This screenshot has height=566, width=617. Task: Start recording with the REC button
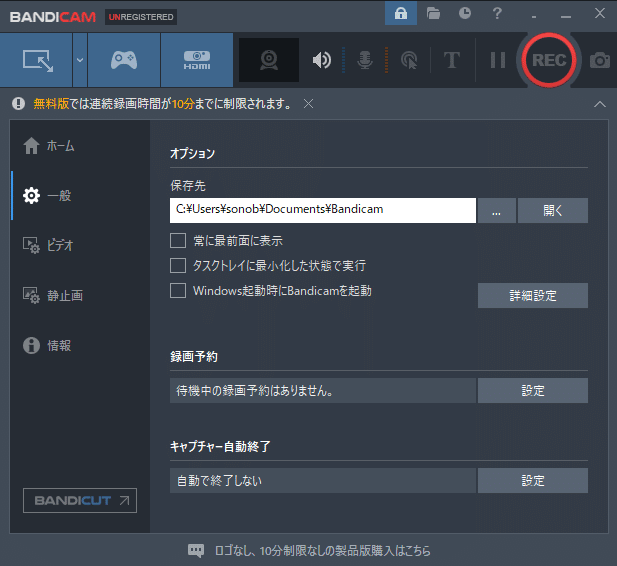549,60
